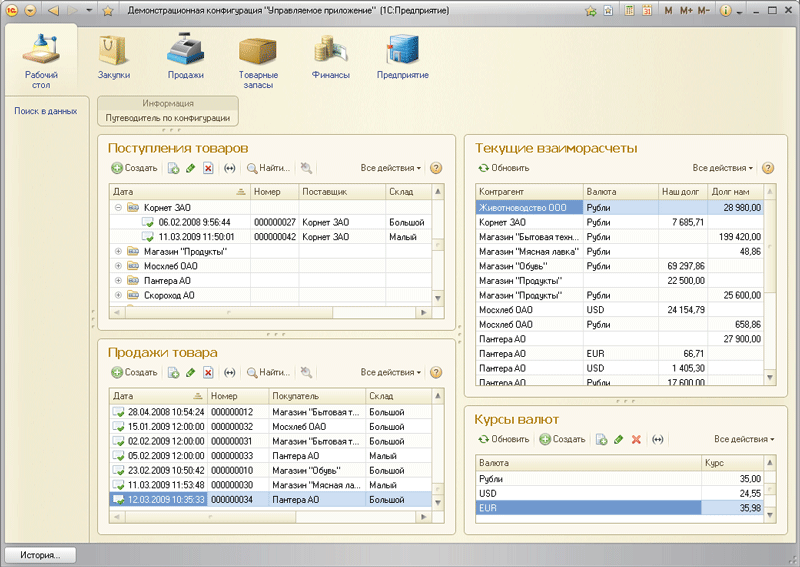This screenshot has height=567, width=800.
Task: Click the copy icon in Поступления товаров toolbar
Action: 173,169
